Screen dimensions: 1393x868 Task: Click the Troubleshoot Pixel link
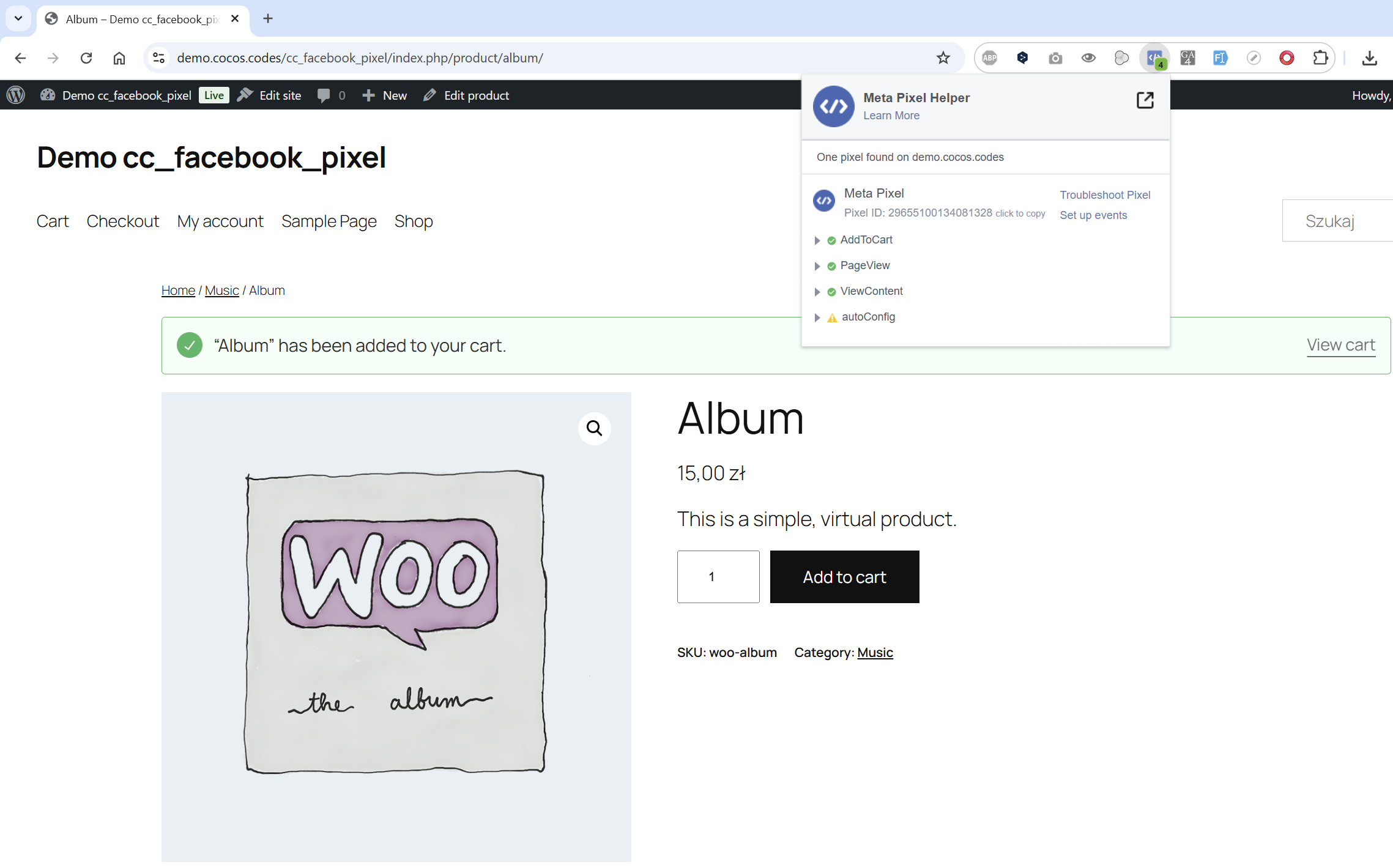pyautogui.click(x=1104, y=195)
